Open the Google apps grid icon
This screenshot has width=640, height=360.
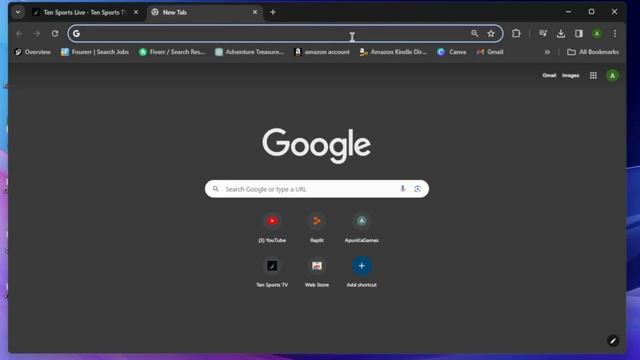click(593, 75)
